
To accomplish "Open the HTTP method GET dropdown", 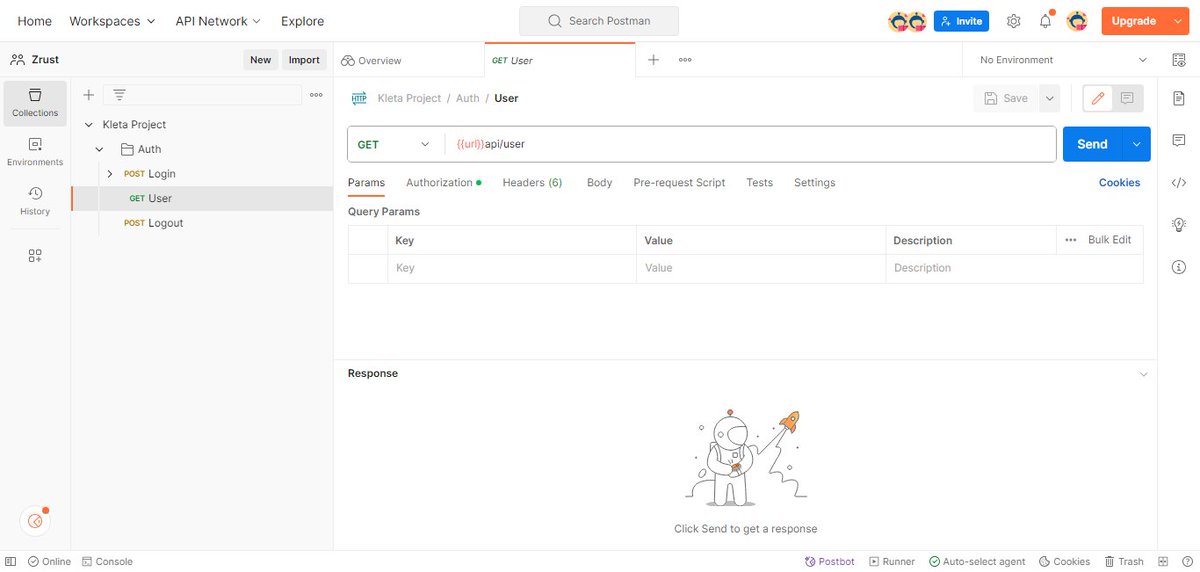I will [396, 144].
